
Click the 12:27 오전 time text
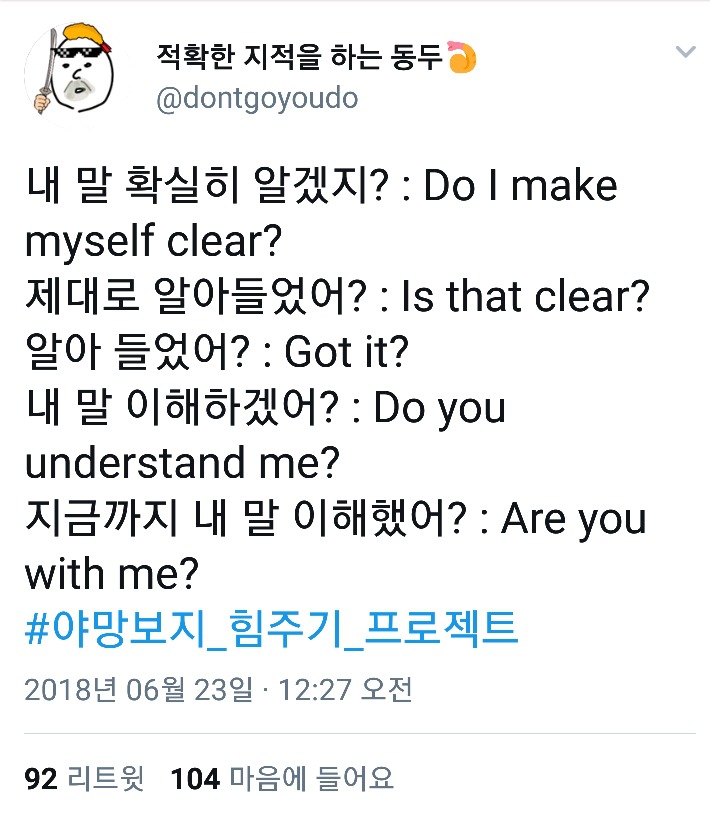pyautogui.click(x=345, y=690)
